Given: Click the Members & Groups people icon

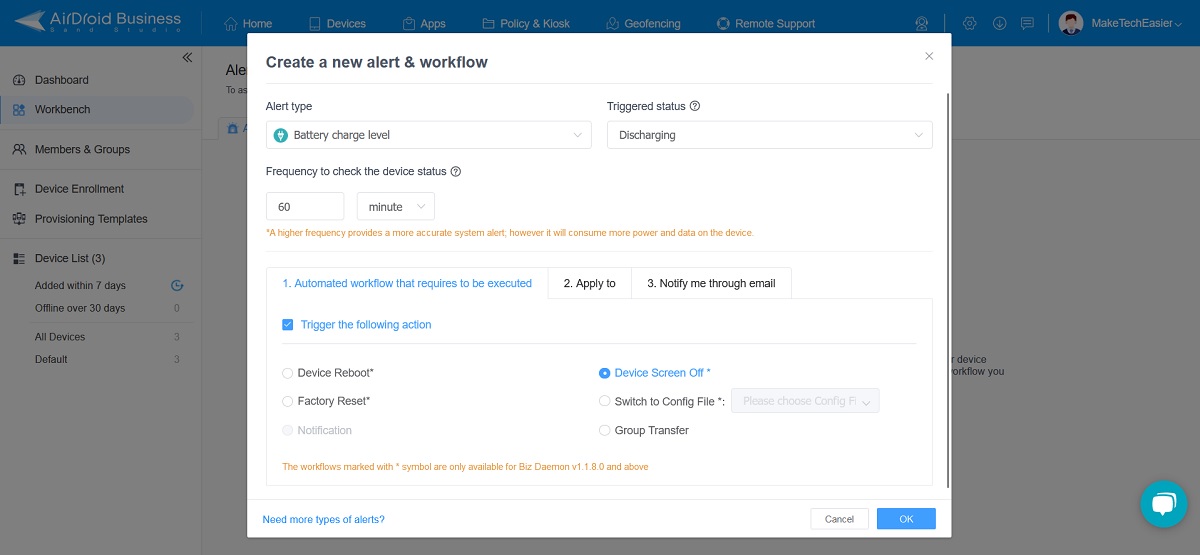Looking at the screenshot, I should pyautogui.click(x=19, y=149).
